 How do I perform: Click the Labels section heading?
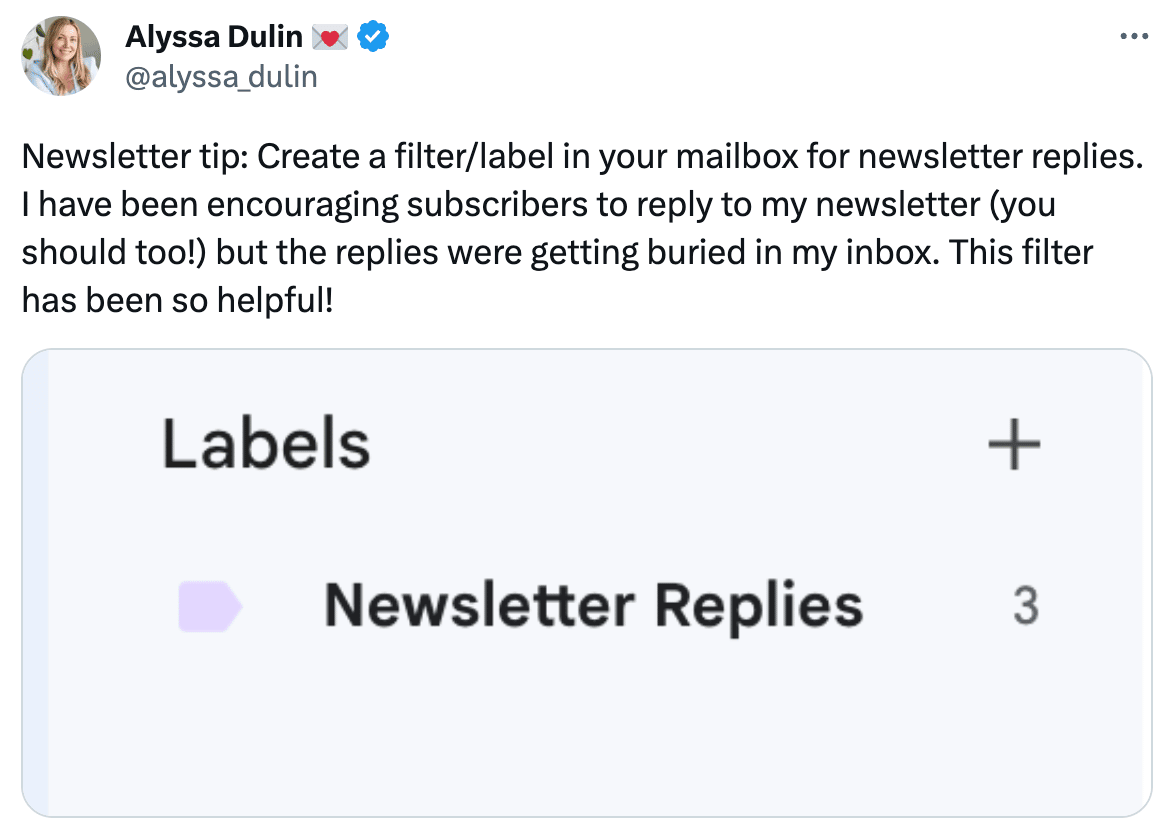click(x=266, y=444)
